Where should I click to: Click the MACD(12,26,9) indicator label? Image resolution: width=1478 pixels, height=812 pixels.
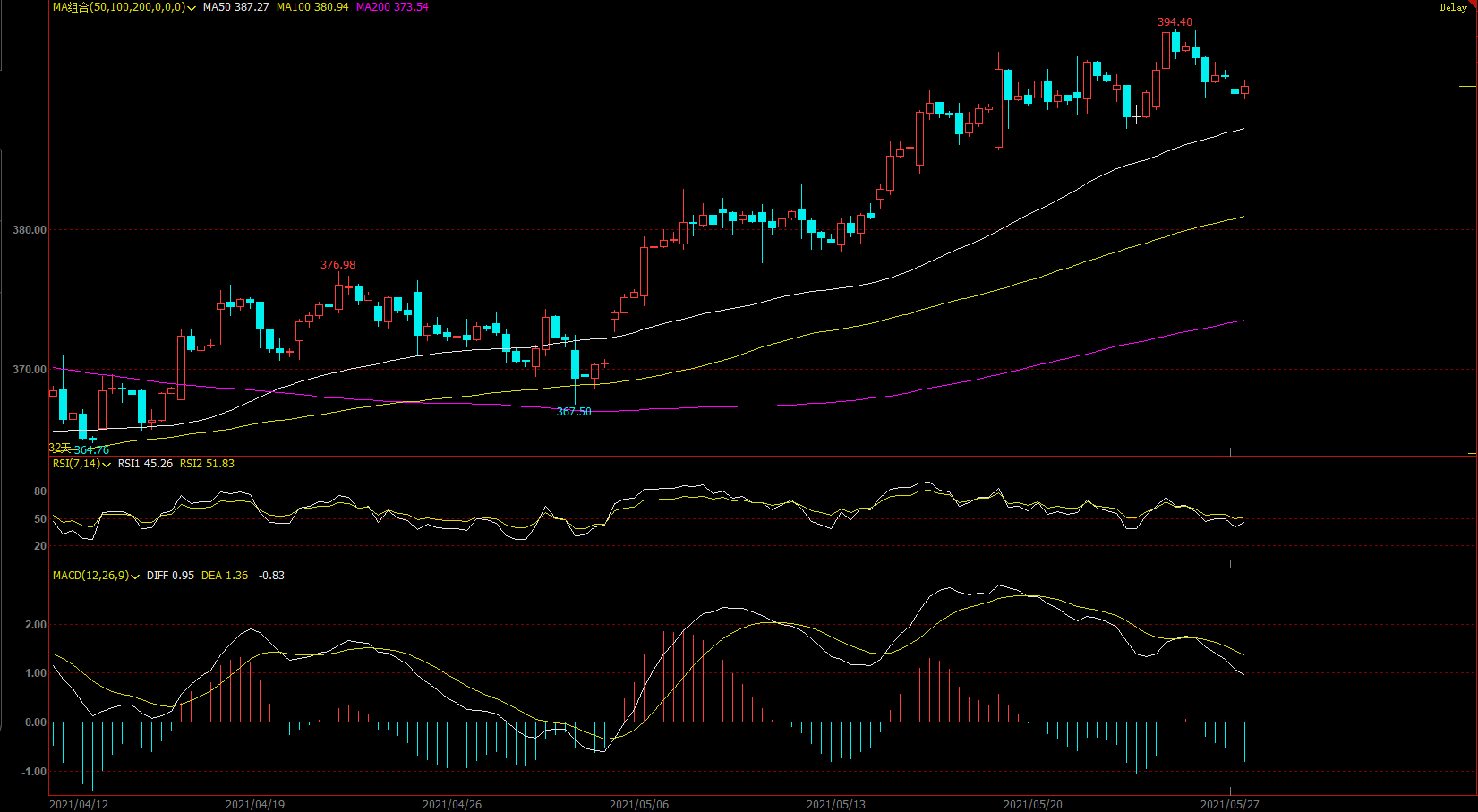point(90,576)
